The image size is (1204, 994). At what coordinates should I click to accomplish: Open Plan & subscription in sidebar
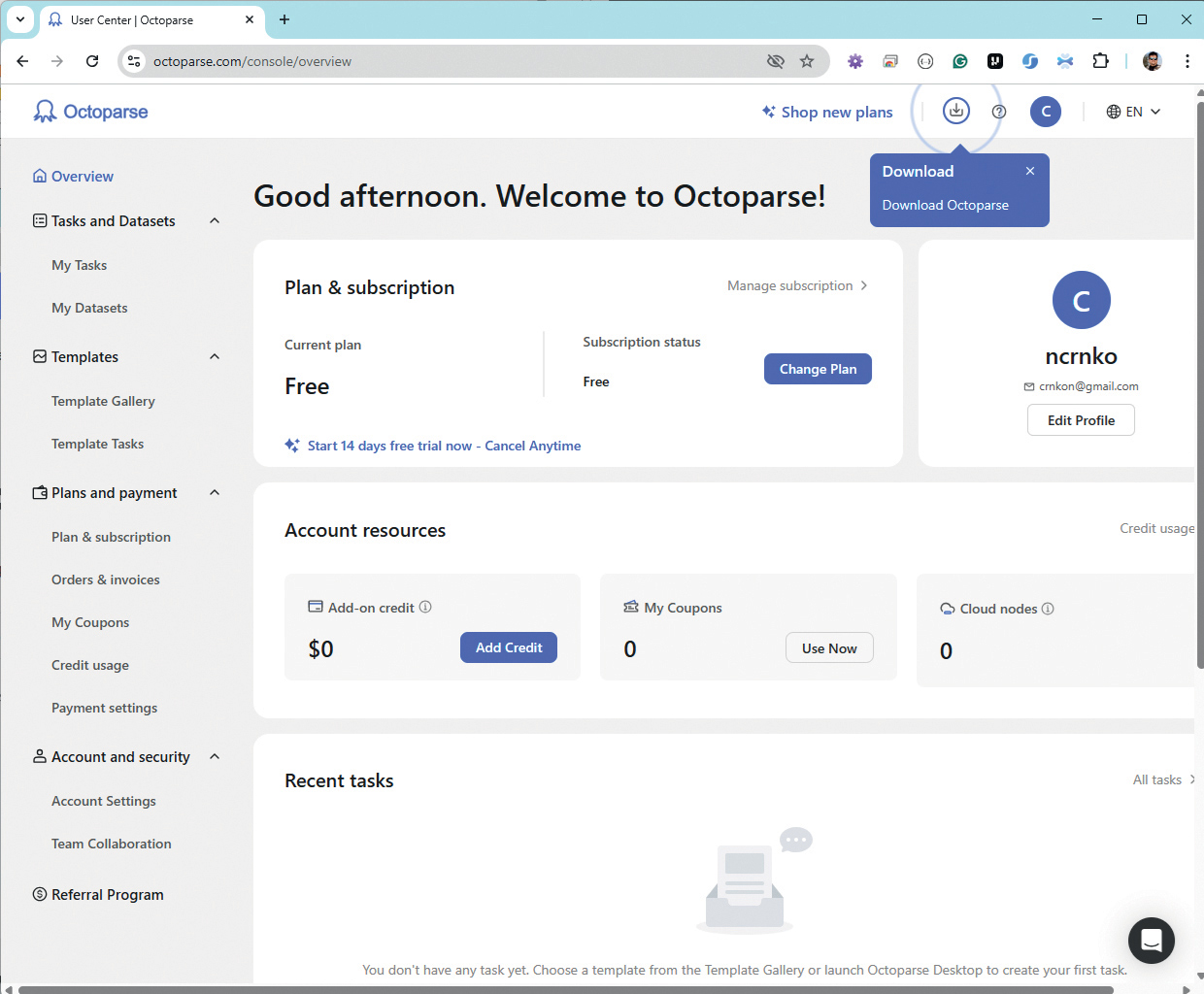click(111, 537)
